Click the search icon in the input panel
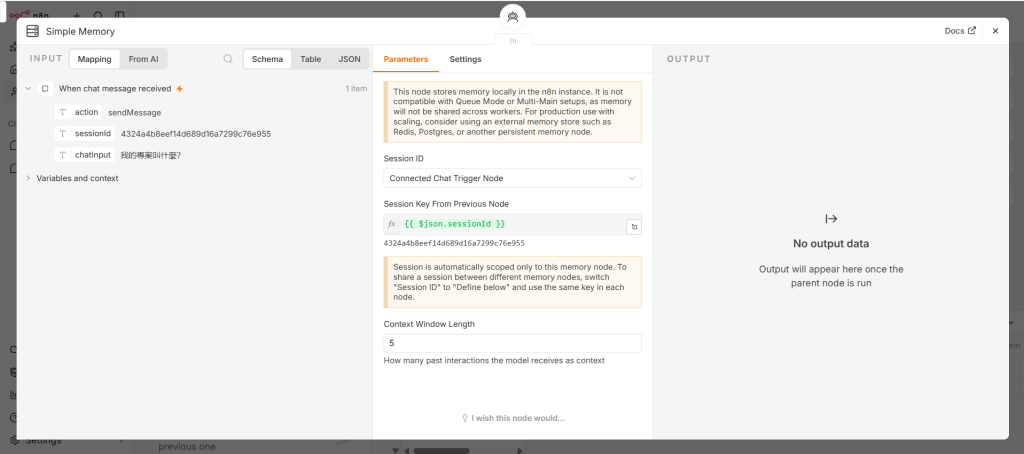This screenshot has width=1024, height=454. 228,59
